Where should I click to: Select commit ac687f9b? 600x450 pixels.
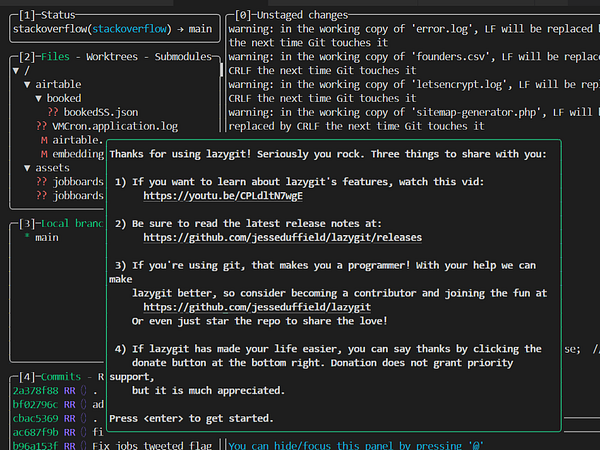coord(58,432)
